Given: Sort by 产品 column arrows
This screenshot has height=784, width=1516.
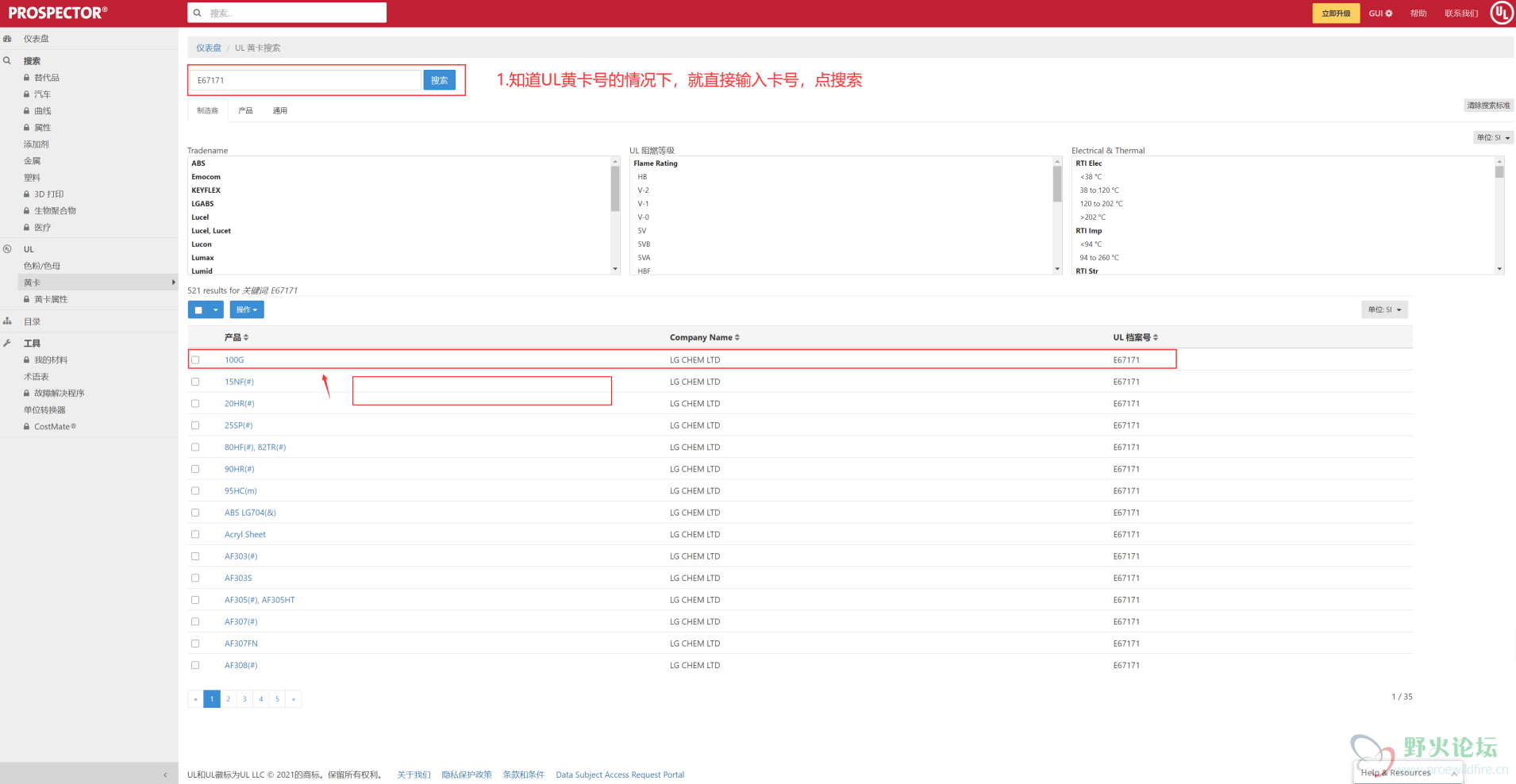Looking at the screenshot, I should tap(246, 337).
